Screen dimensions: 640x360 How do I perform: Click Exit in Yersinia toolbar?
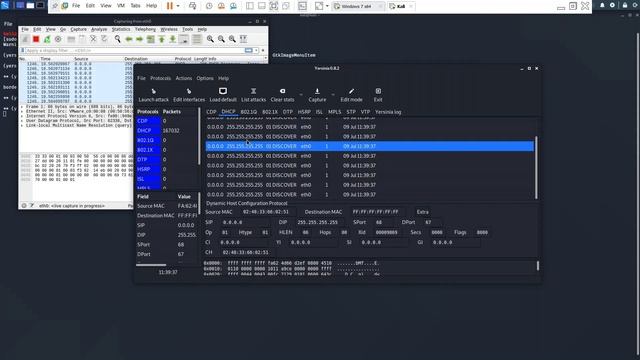[x=378, y=95]
